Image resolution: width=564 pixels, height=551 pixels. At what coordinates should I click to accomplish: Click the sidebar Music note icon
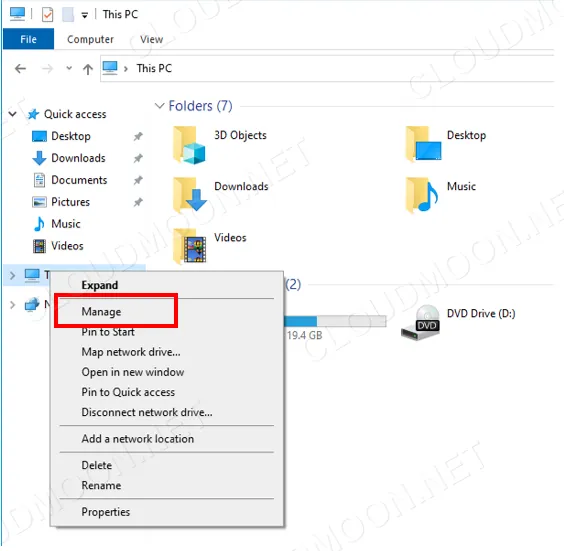39,224
